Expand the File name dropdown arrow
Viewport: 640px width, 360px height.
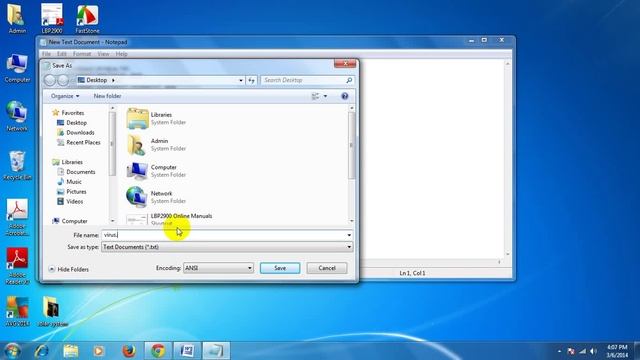click(349, 235)
